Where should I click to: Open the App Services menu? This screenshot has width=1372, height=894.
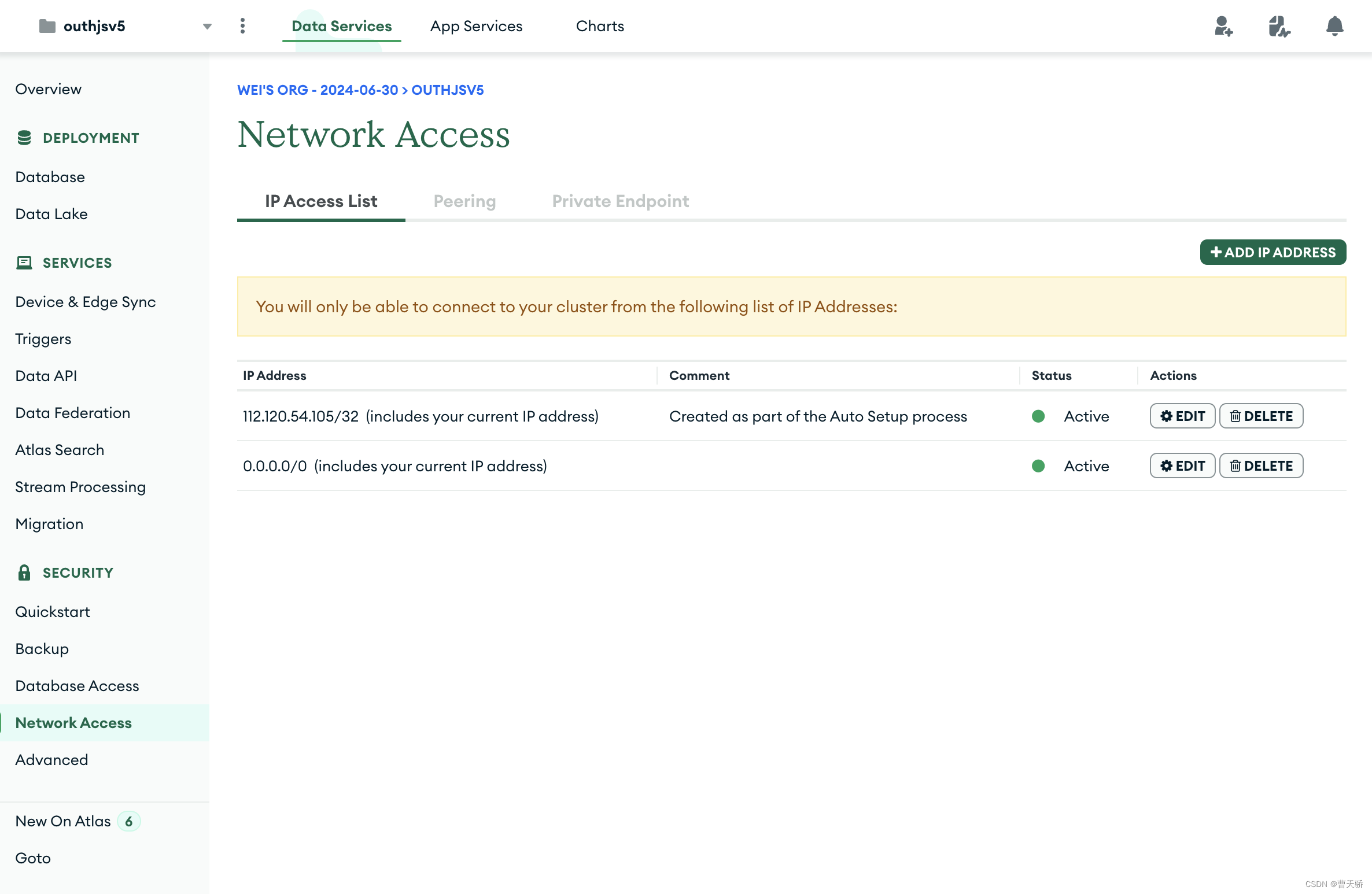tap(476, 26)
